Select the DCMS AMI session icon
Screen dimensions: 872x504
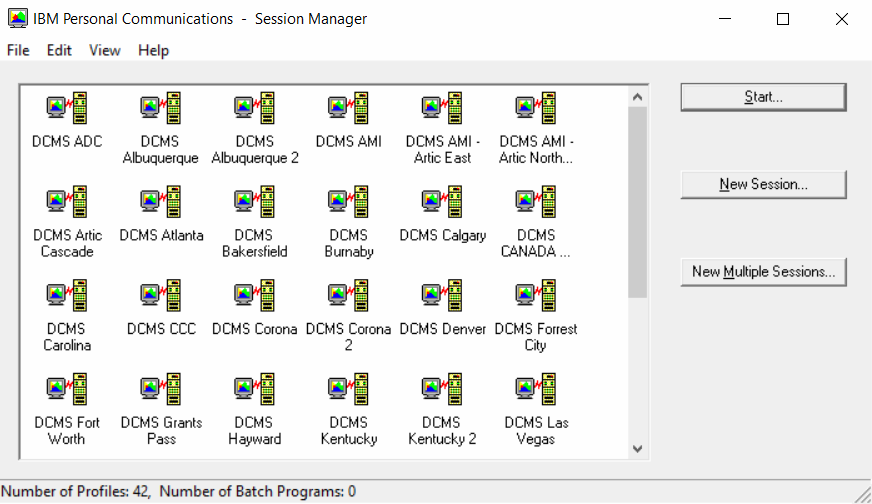click(x=349, y=108)
